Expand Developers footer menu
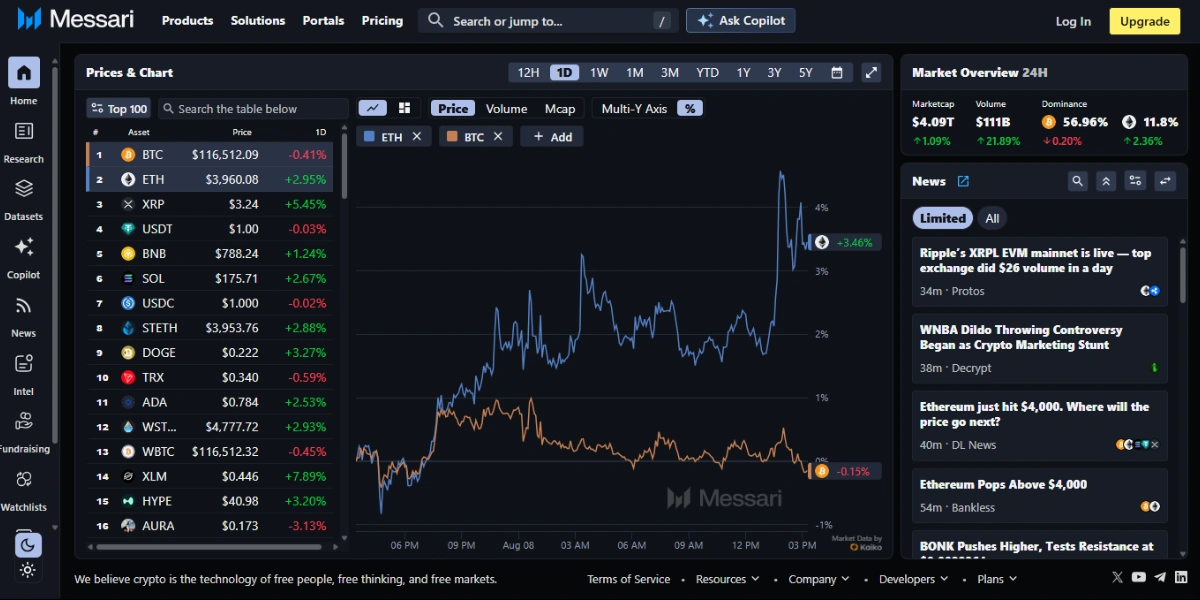Screen dimensions: 1200x600 tap(914, 579)
